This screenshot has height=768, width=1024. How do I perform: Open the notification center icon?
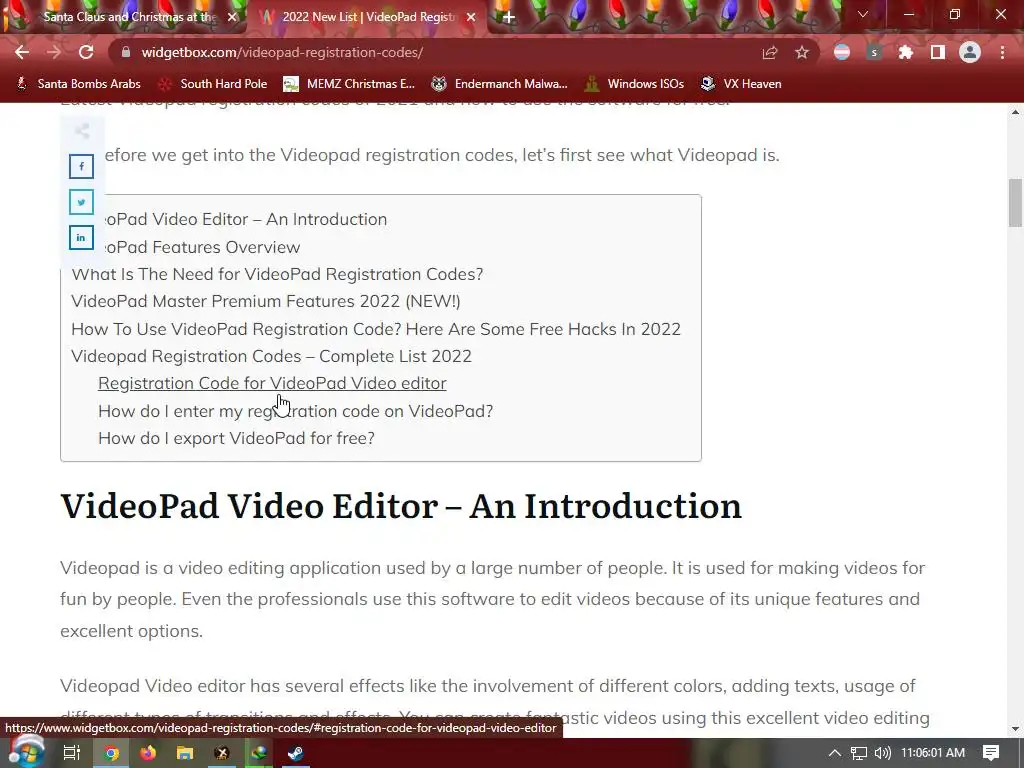pos(991,753)
